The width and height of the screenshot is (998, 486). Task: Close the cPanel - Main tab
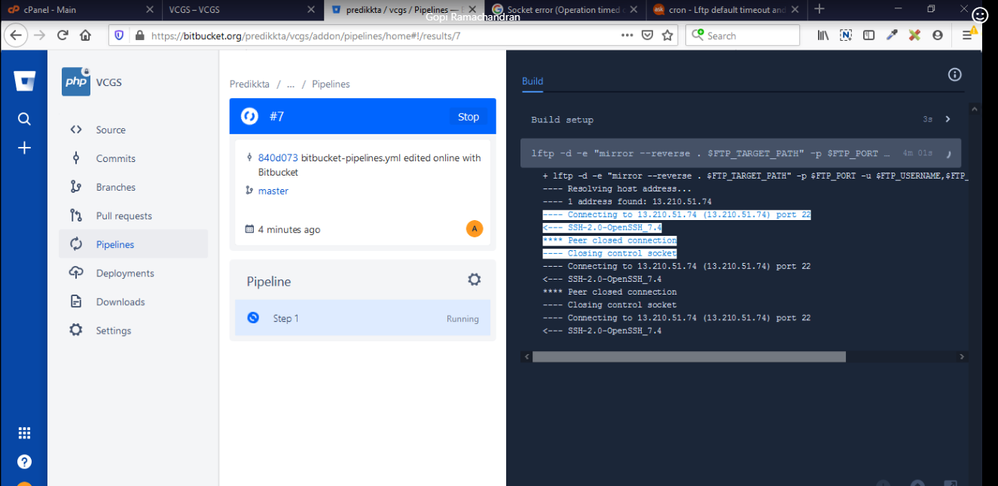(x=150, y=9)
